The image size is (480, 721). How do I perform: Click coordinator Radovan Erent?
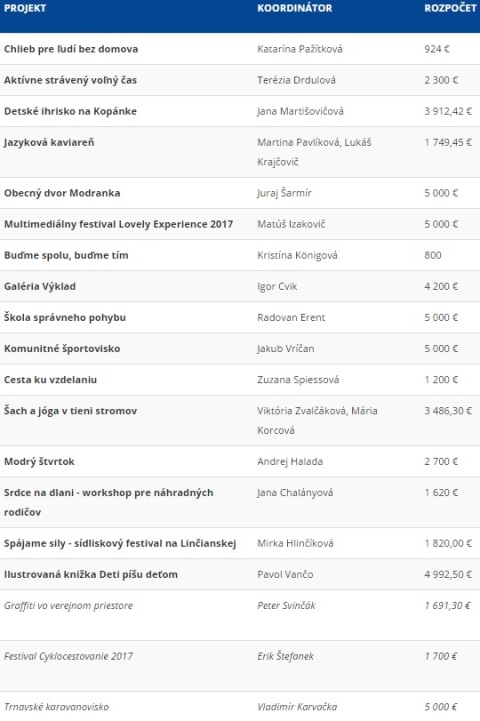tap(291, 318)
